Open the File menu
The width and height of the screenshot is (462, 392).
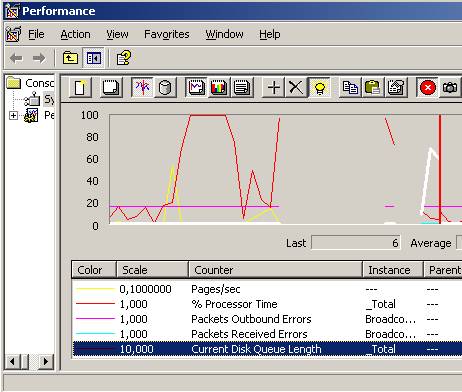[x=36, y=34]
